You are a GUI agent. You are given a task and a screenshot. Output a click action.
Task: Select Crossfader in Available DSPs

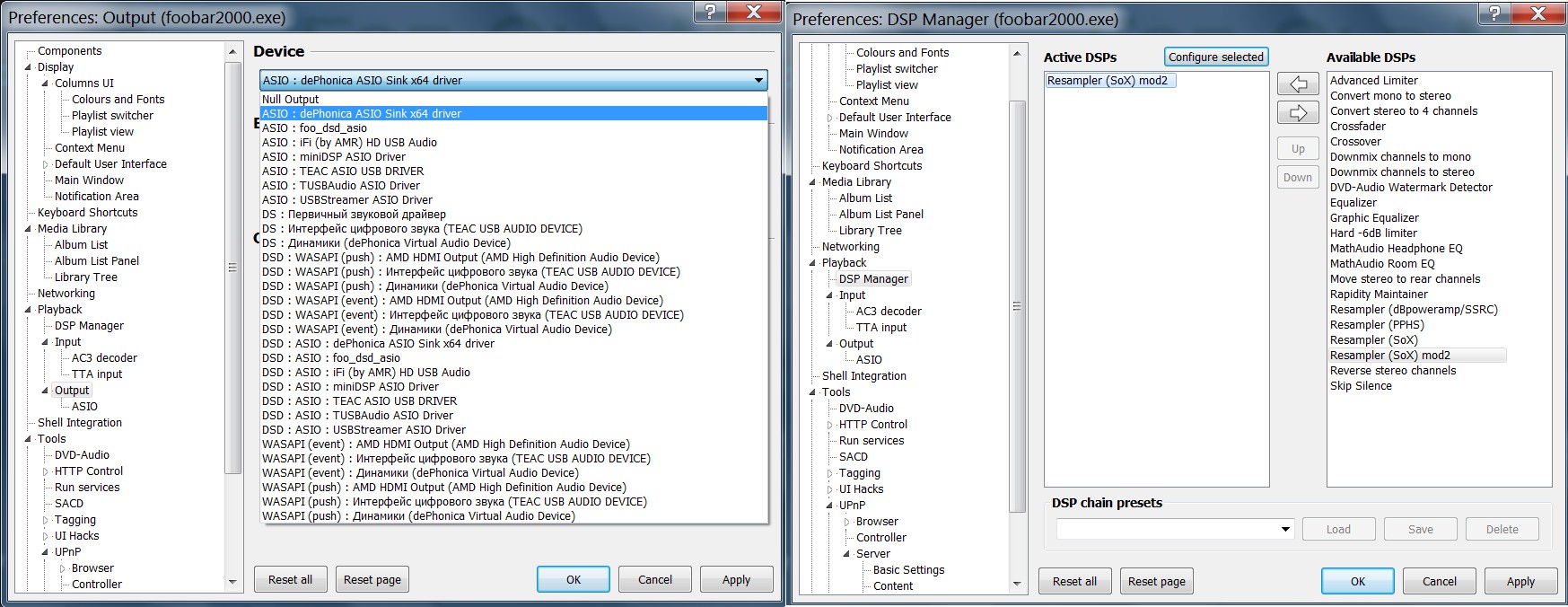click(1357, 126)
